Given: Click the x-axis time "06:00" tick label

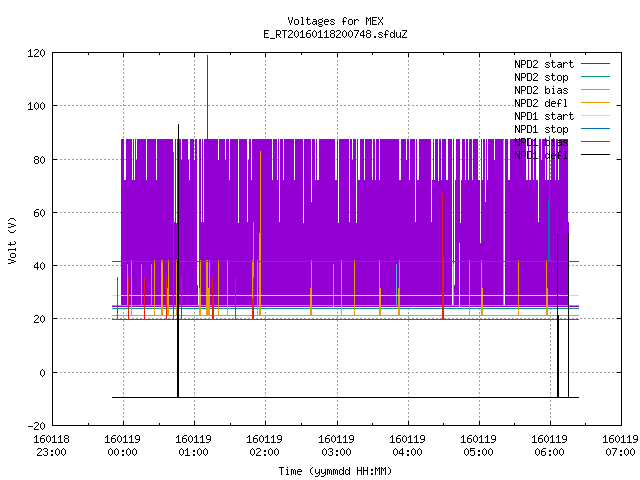Looking at the screenshot, I should click(x=549, y=452).
